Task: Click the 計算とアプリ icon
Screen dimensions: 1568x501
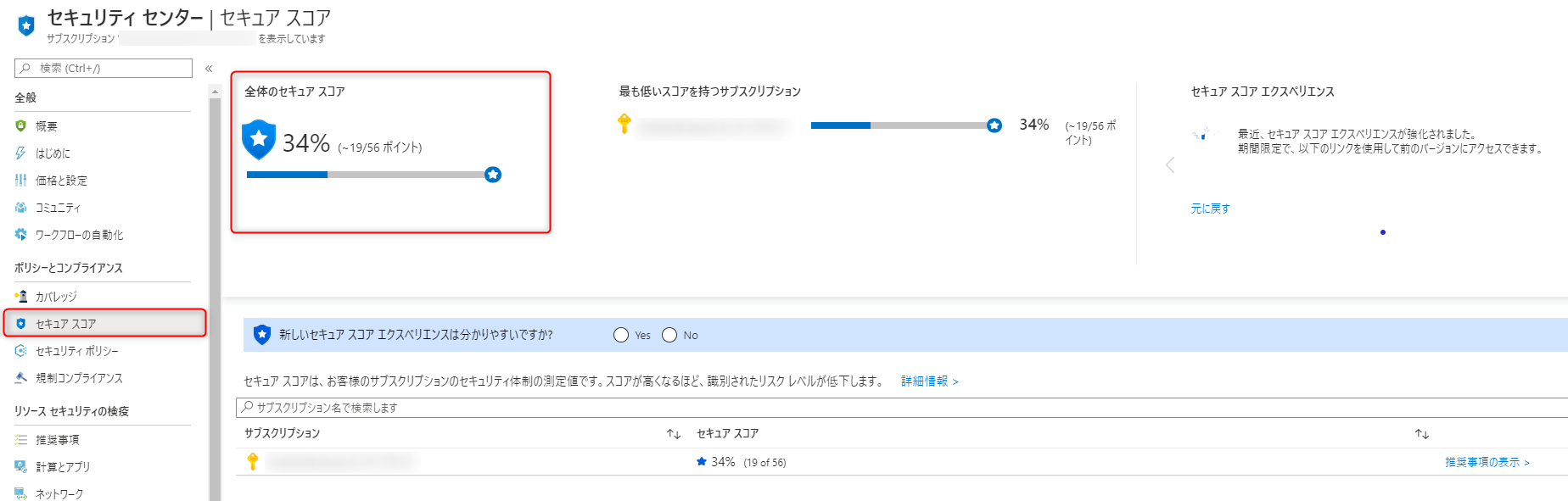Action: [21, 466]
